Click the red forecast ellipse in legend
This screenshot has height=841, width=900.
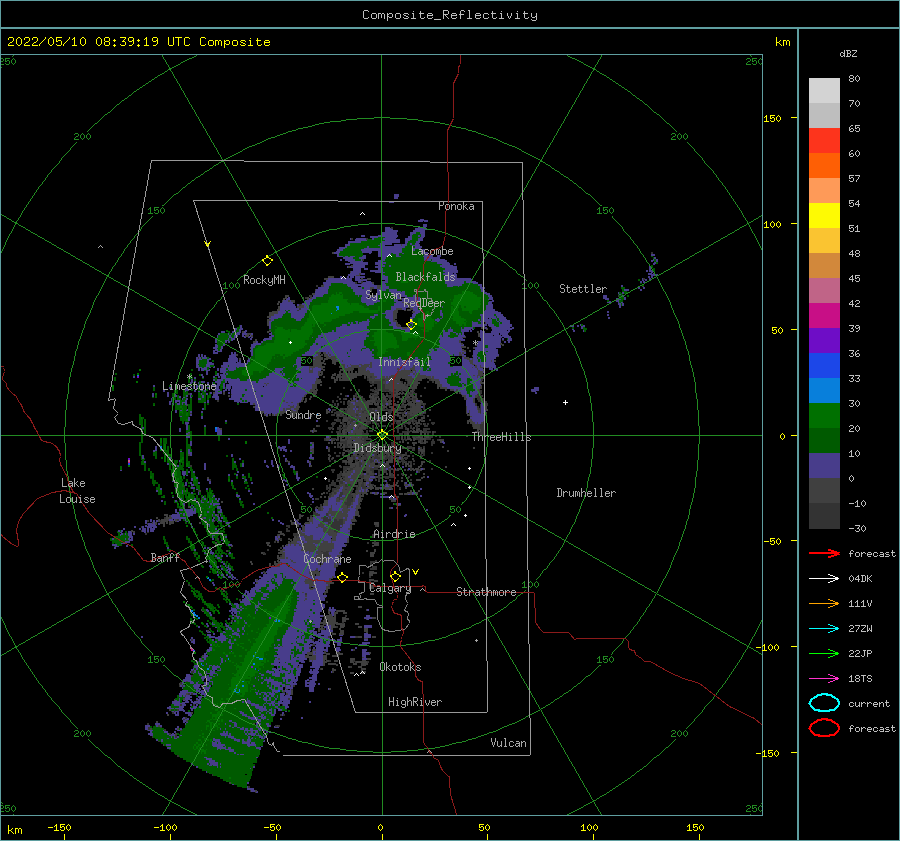click(824, 728)
